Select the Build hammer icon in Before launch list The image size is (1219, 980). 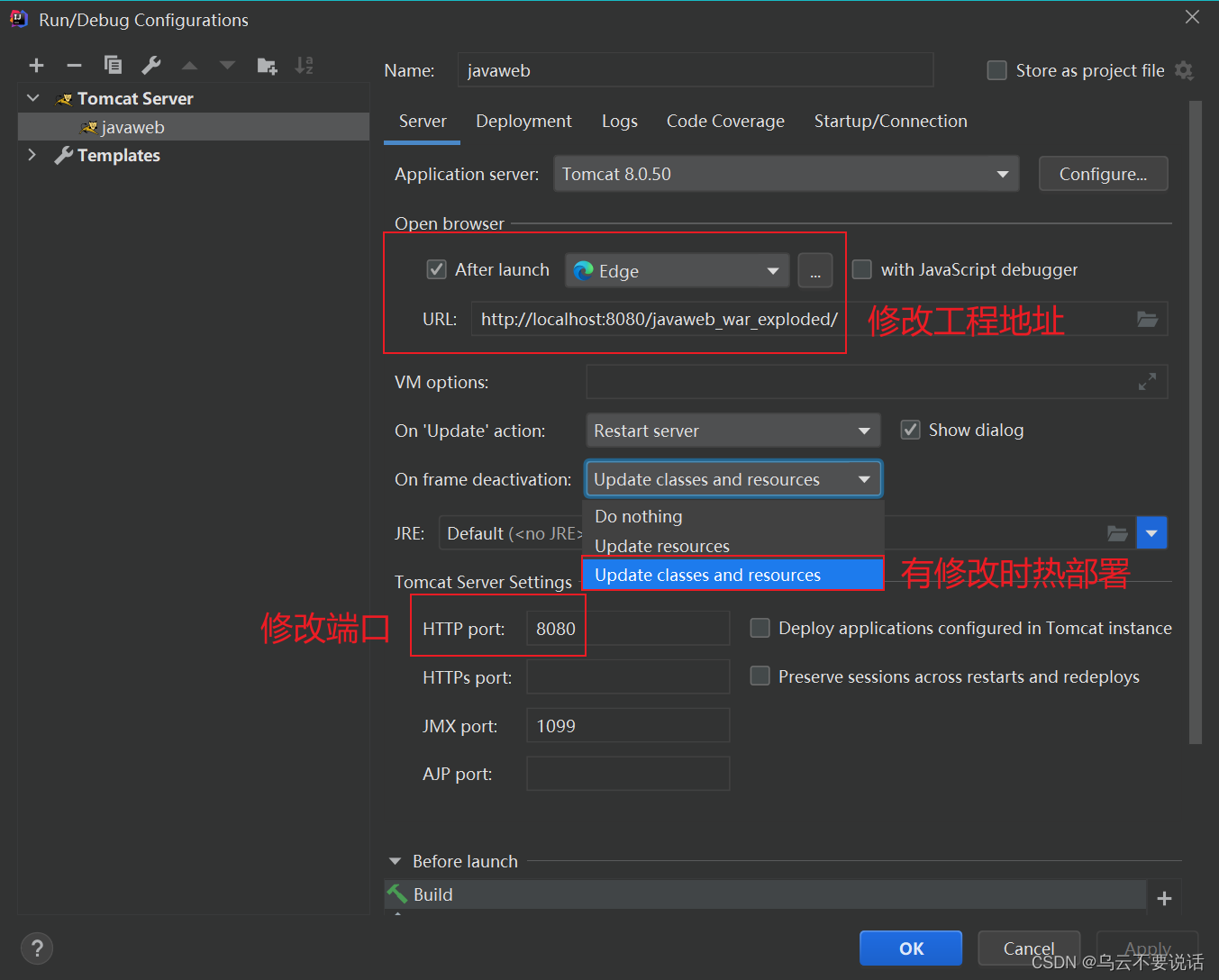397,894
